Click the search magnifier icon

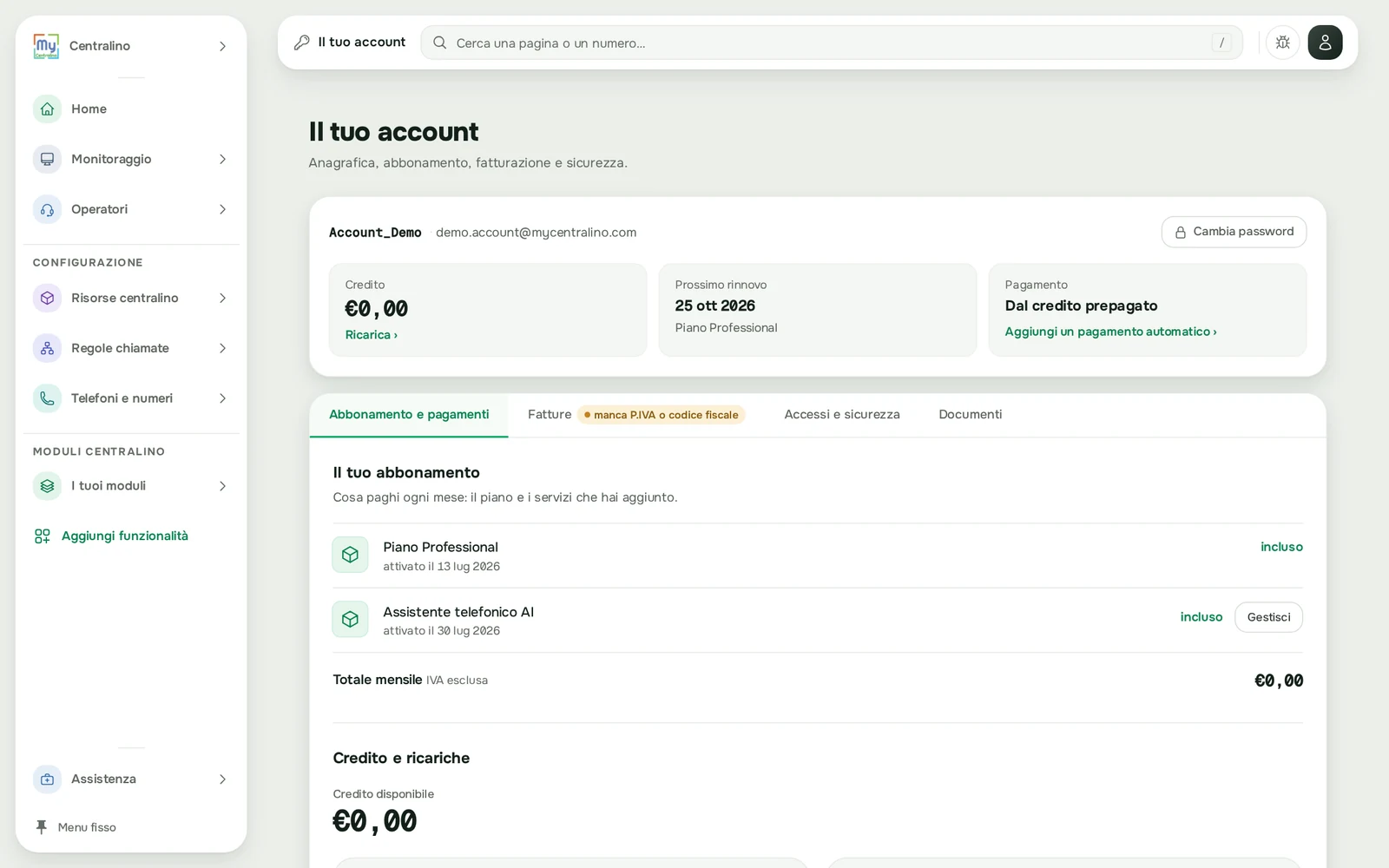[439, 43]
